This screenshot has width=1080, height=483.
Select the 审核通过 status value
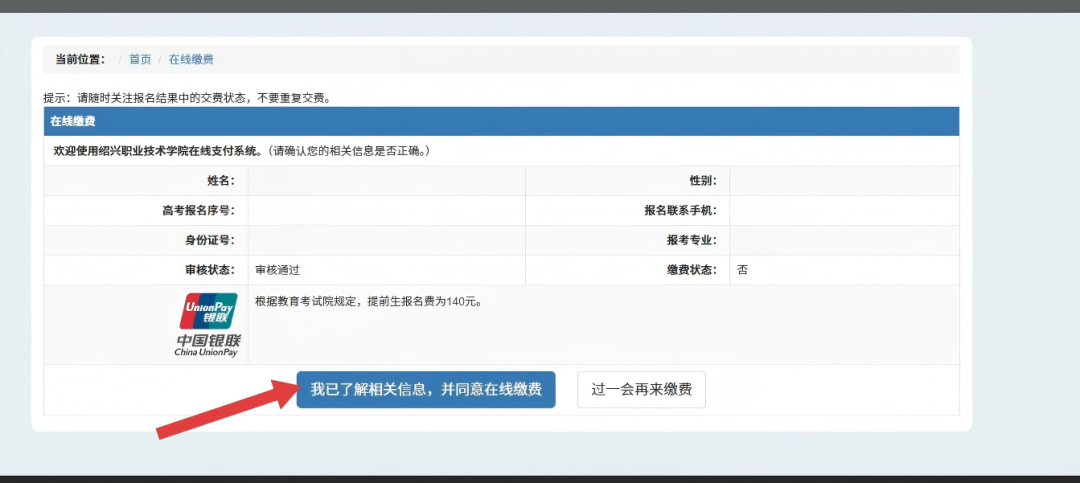(x=278, y=270)
